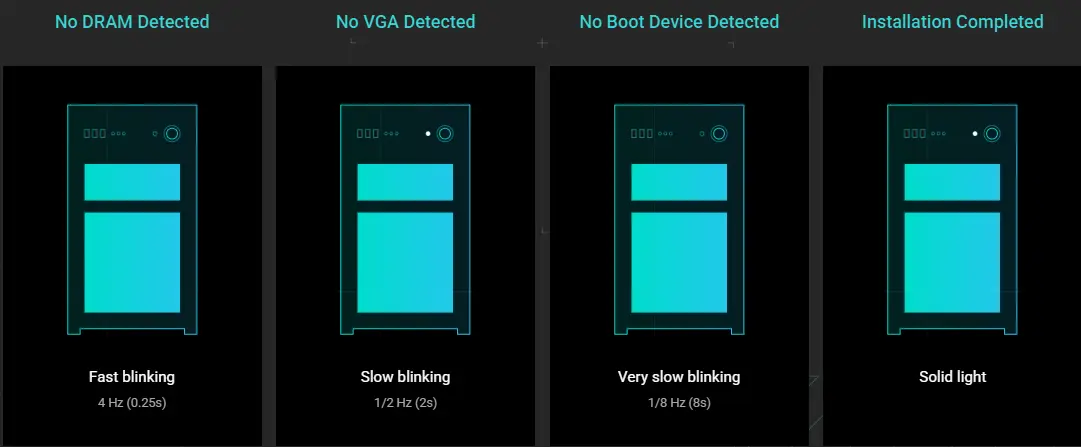Click the Slow blinking label
The height and width of the screenshot is (447, 1081).
click(x=405, y=377)
